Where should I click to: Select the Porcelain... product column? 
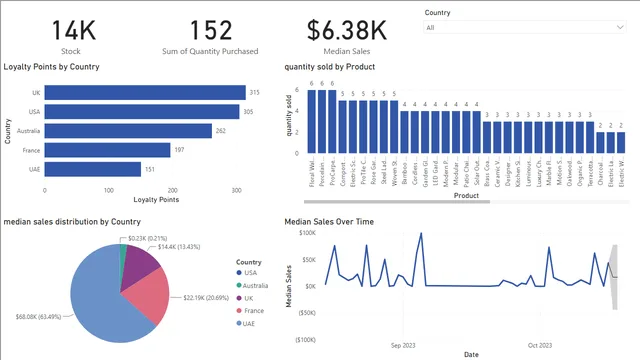click(x=322, y=122)
